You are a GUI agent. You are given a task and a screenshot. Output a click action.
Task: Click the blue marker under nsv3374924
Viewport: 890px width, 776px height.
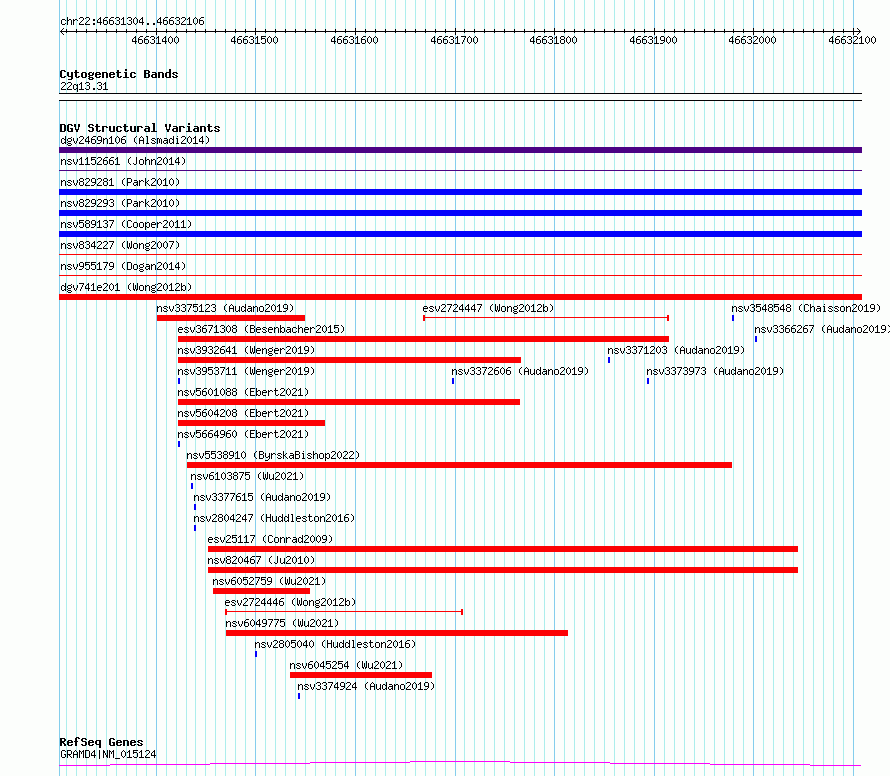click(x=299, y=696)
